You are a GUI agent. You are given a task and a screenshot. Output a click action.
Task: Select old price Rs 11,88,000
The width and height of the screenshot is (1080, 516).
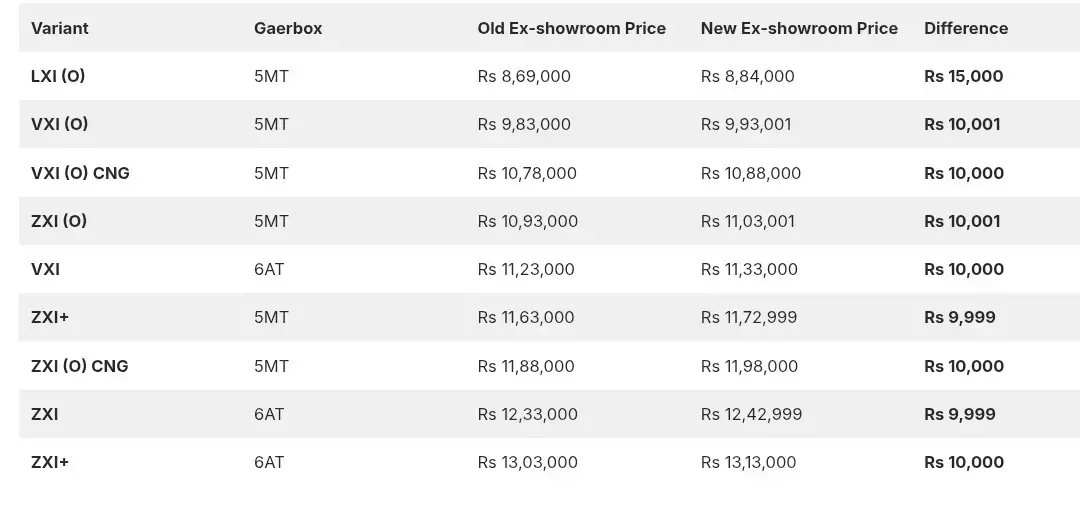click(x=526, y=366)
